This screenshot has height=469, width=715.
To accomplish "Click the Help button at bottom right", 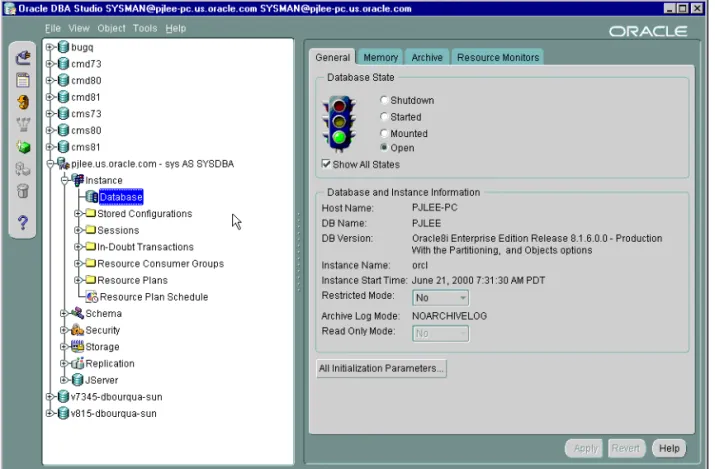I will [x=669, y=448].
